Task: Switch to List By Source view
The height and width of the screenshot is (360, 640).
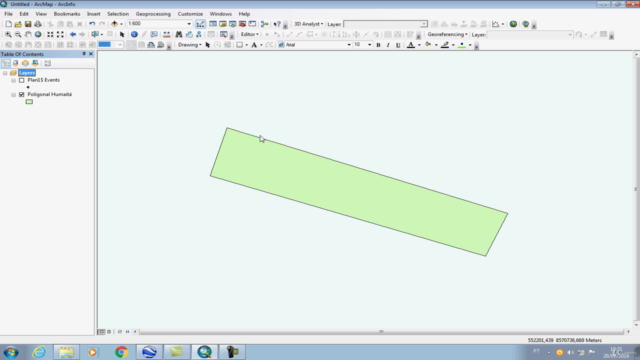Action: coord(16,63)
